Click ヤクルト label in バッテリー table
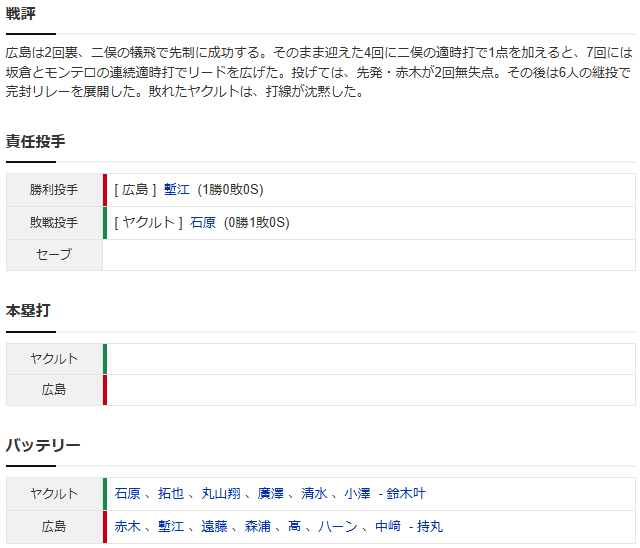 (x=54, y=494)
